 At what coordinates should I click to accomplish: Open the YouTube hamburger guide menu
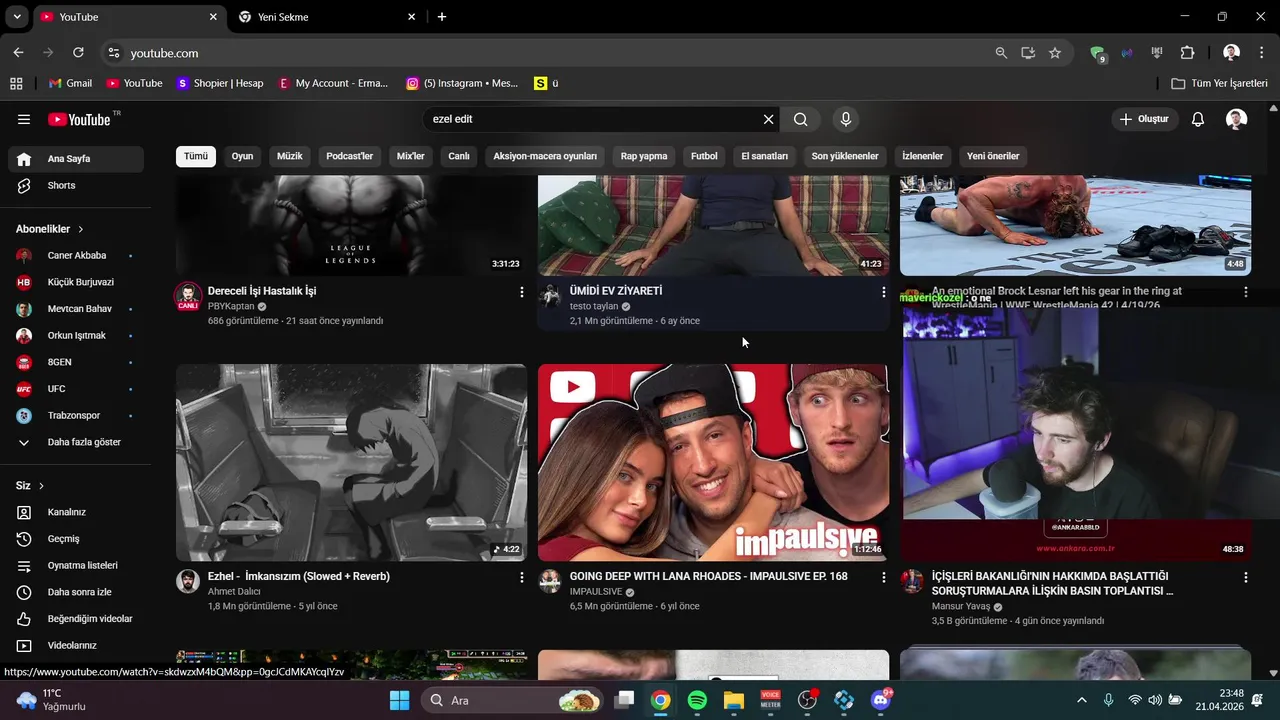coord(24,119)
